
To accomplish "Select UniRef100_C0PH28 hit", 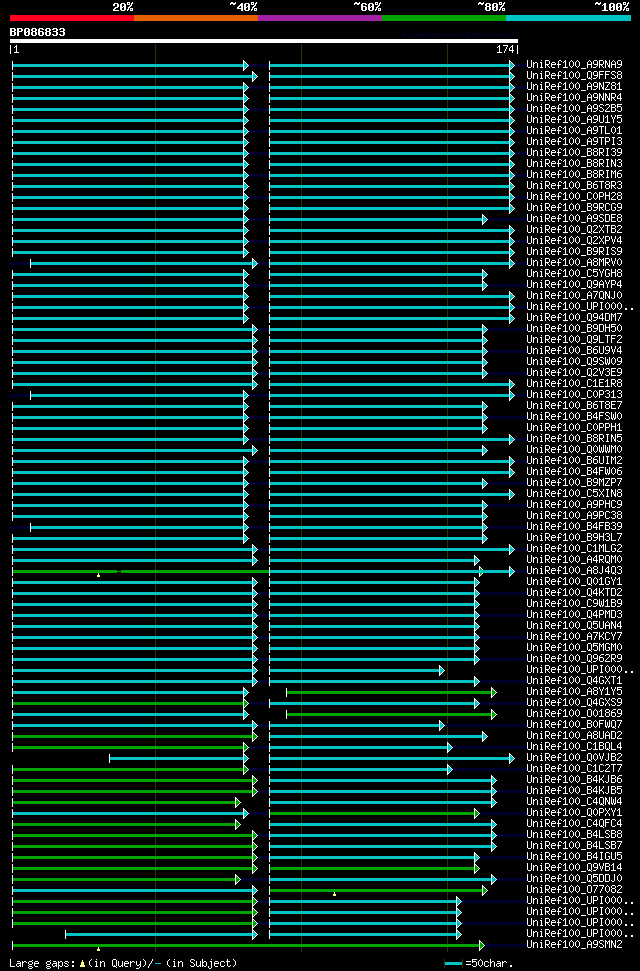I will (574, 197).
